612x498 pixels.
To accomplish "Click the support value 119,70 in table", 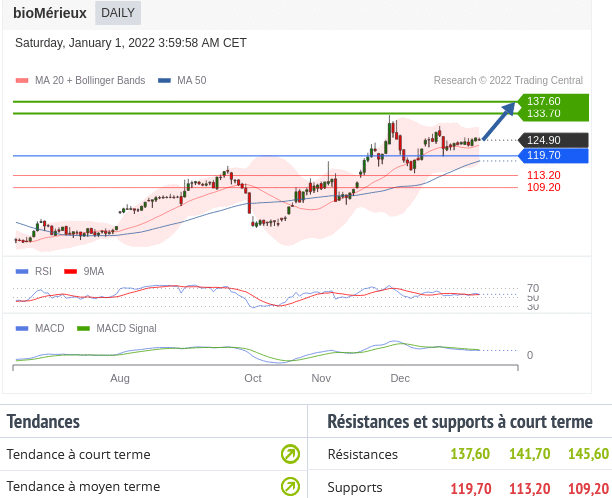I will point(471,488).
